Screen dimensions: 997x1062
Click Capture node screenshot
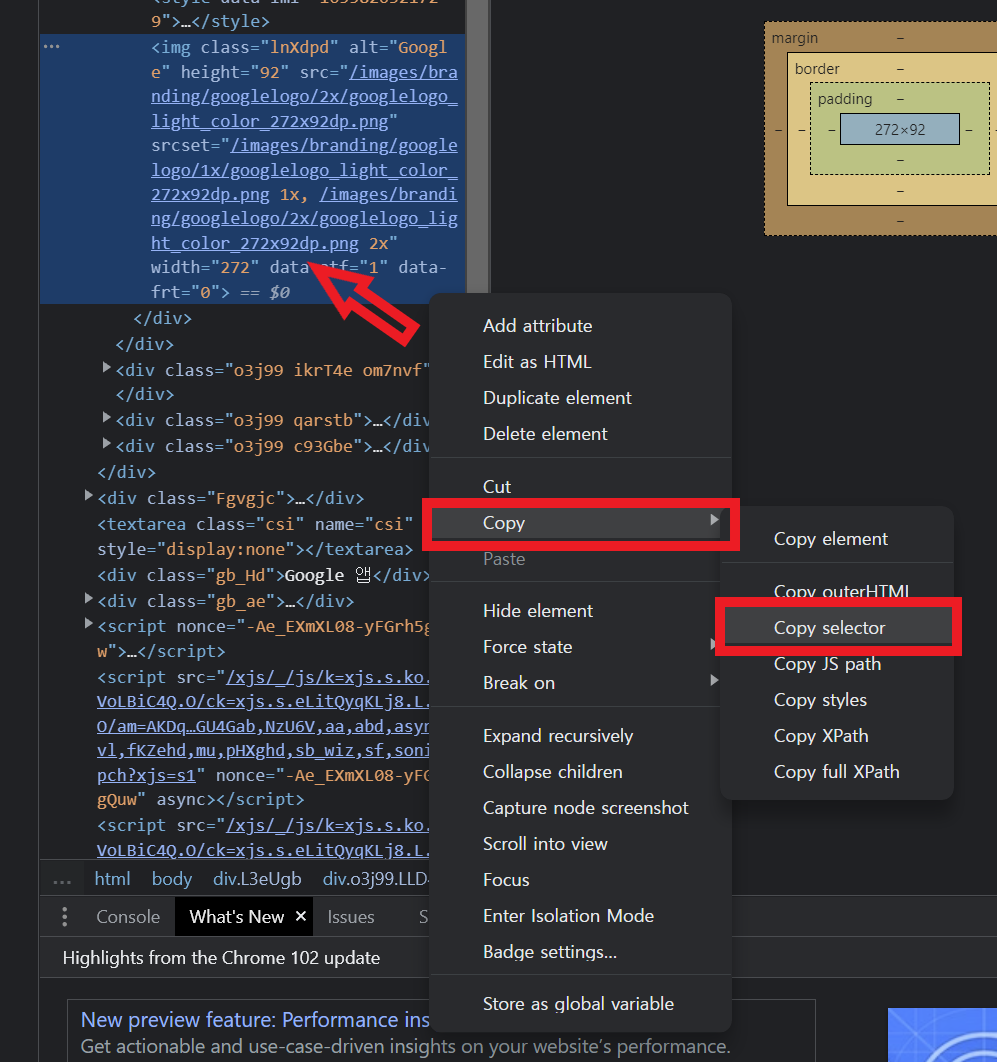585,807
